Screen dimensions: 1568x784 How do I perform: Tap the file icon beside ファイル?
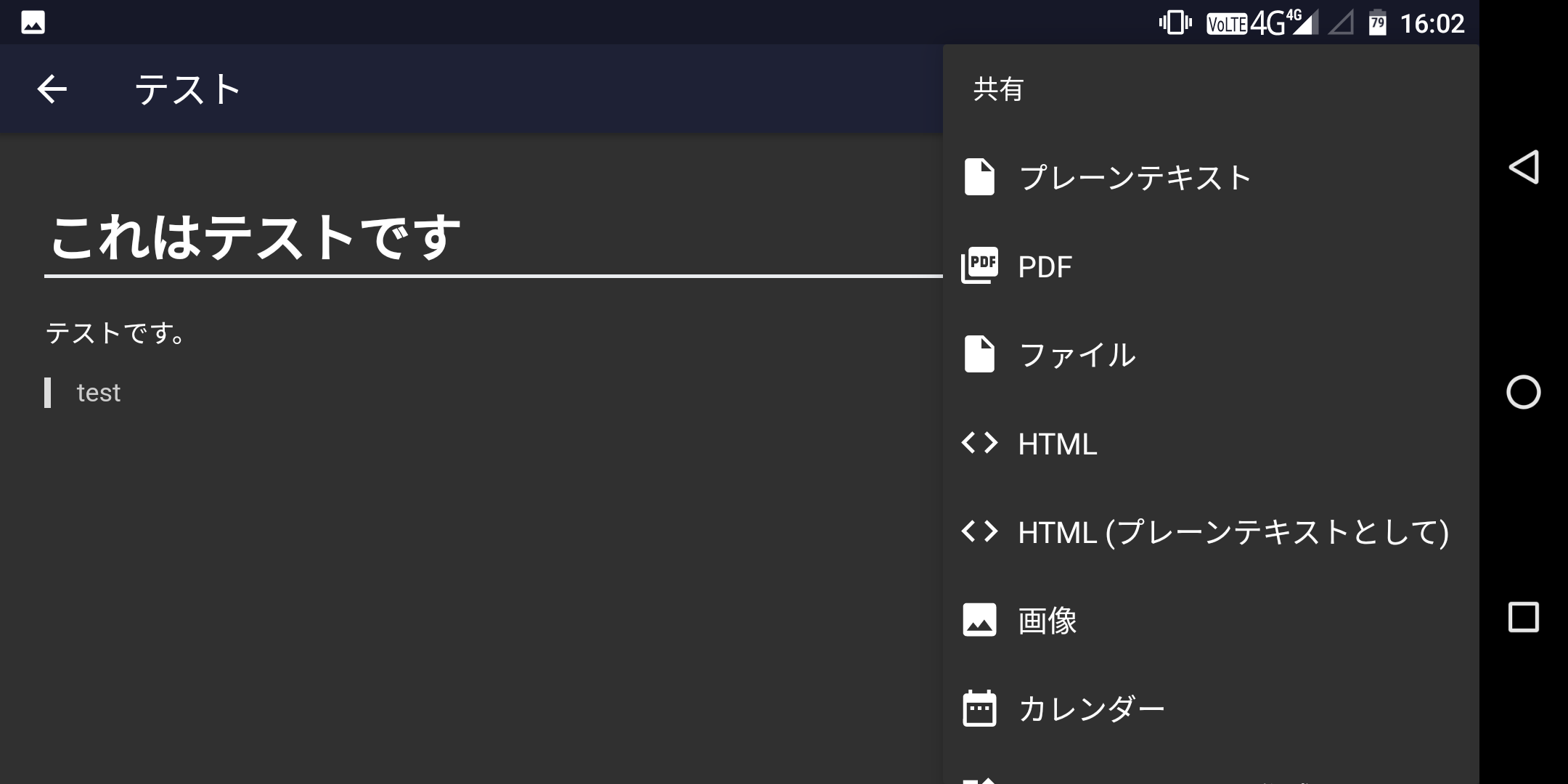[979, 354]
